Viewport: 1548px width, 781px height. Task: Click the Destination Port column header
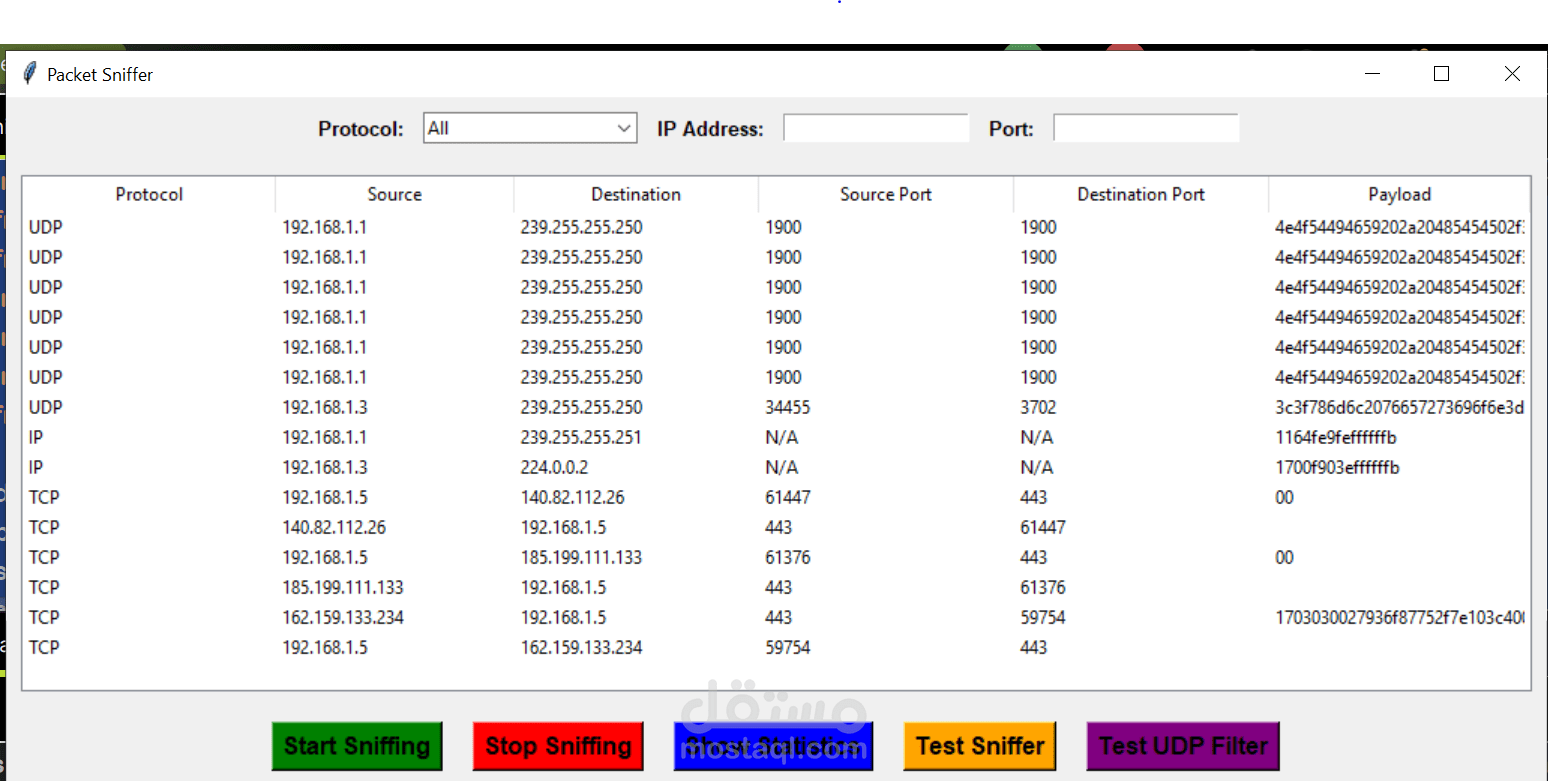(1141, 194)
